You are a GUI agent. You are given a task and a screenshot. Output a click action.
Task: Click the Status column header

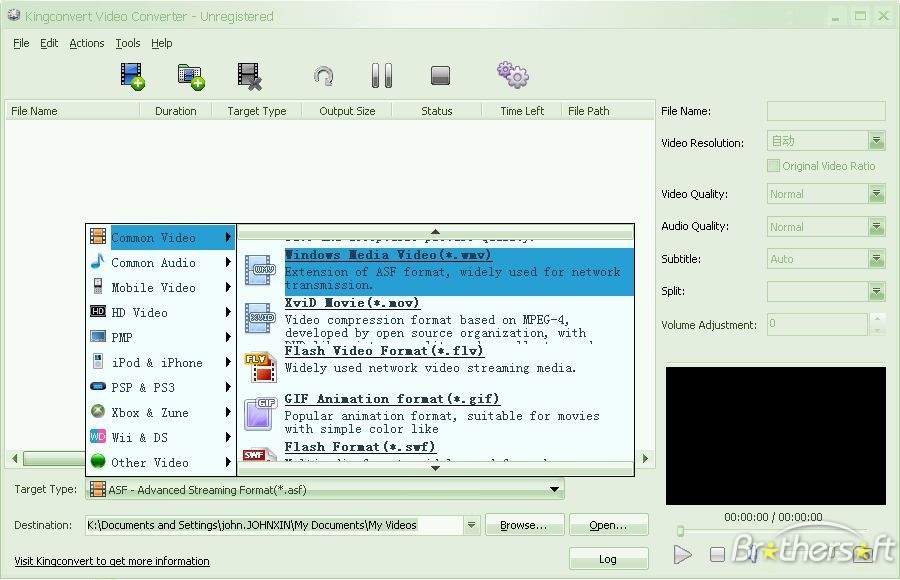click(437, 111)
